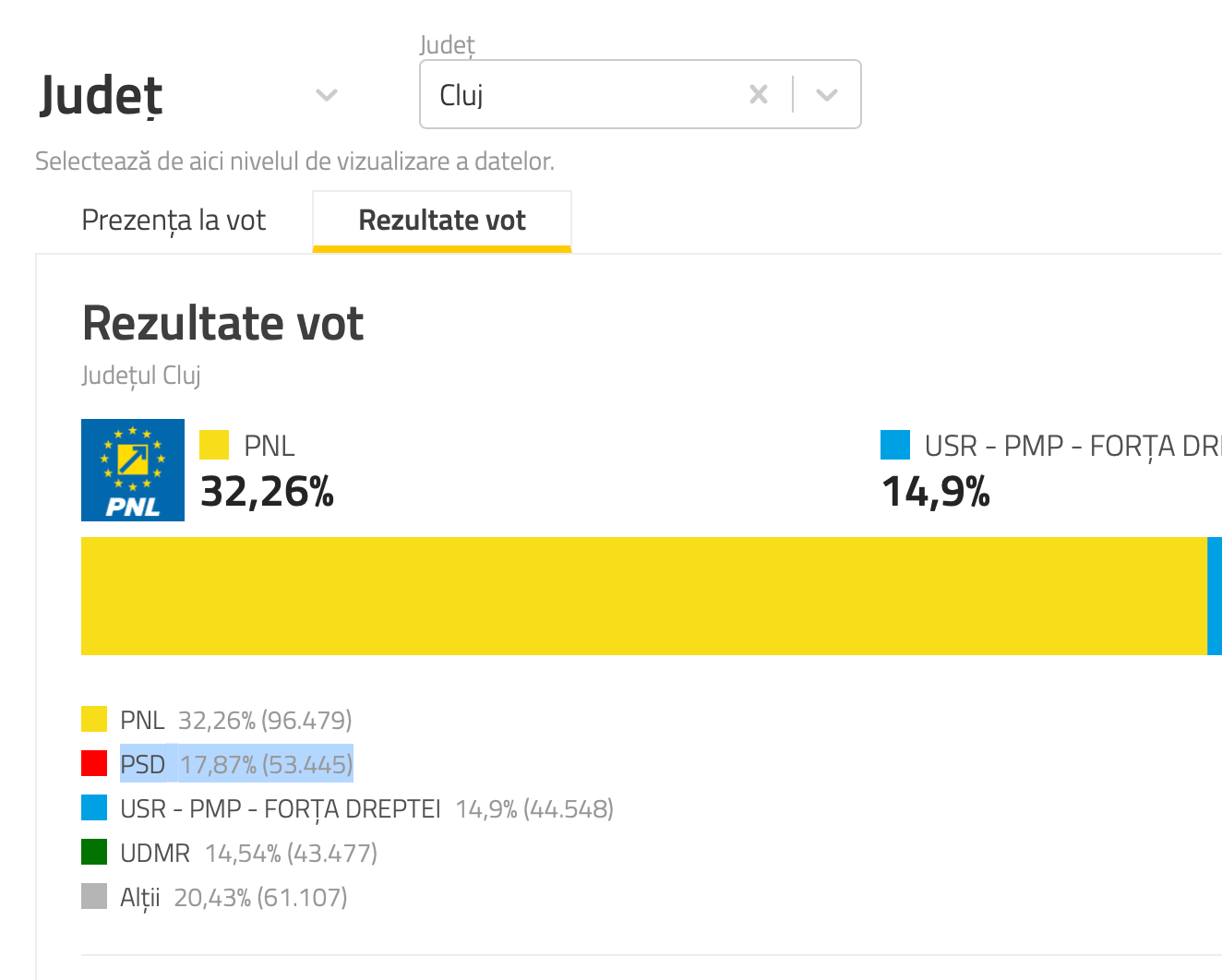Open the county selection chevron beside Cluj
Image resolution: width=1222 pixels, height=980 pixels.
pyautogui.click(x=826, y=93)
